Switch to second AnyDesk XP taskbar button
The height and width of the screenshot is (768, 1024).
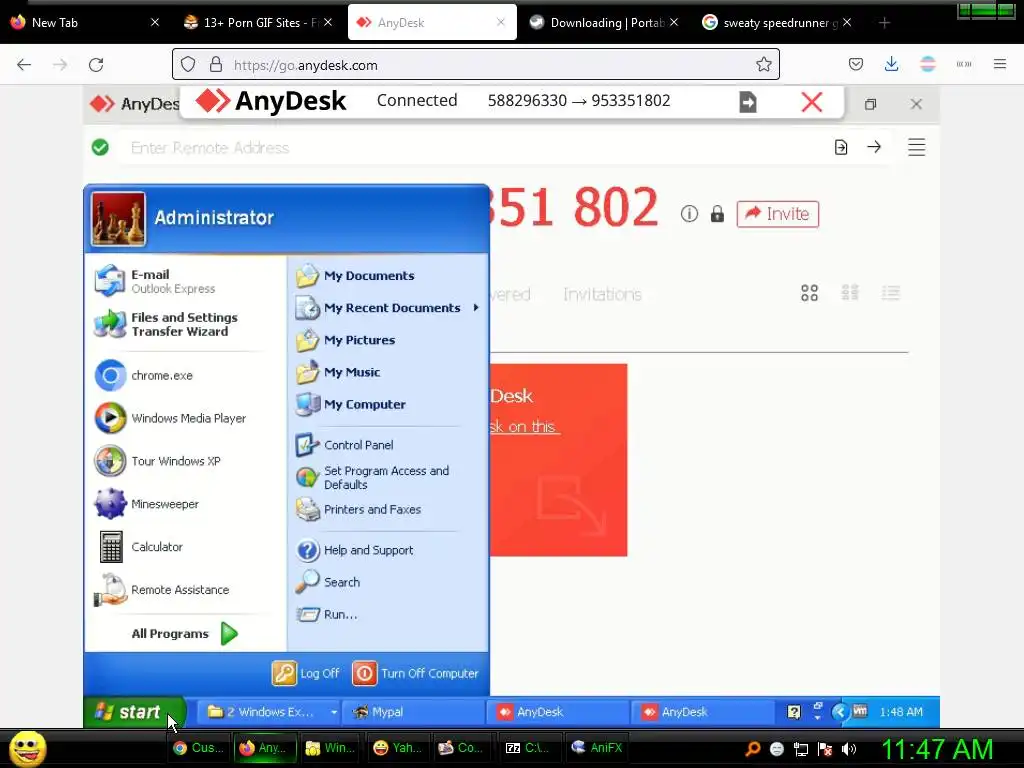click(702, 712)
